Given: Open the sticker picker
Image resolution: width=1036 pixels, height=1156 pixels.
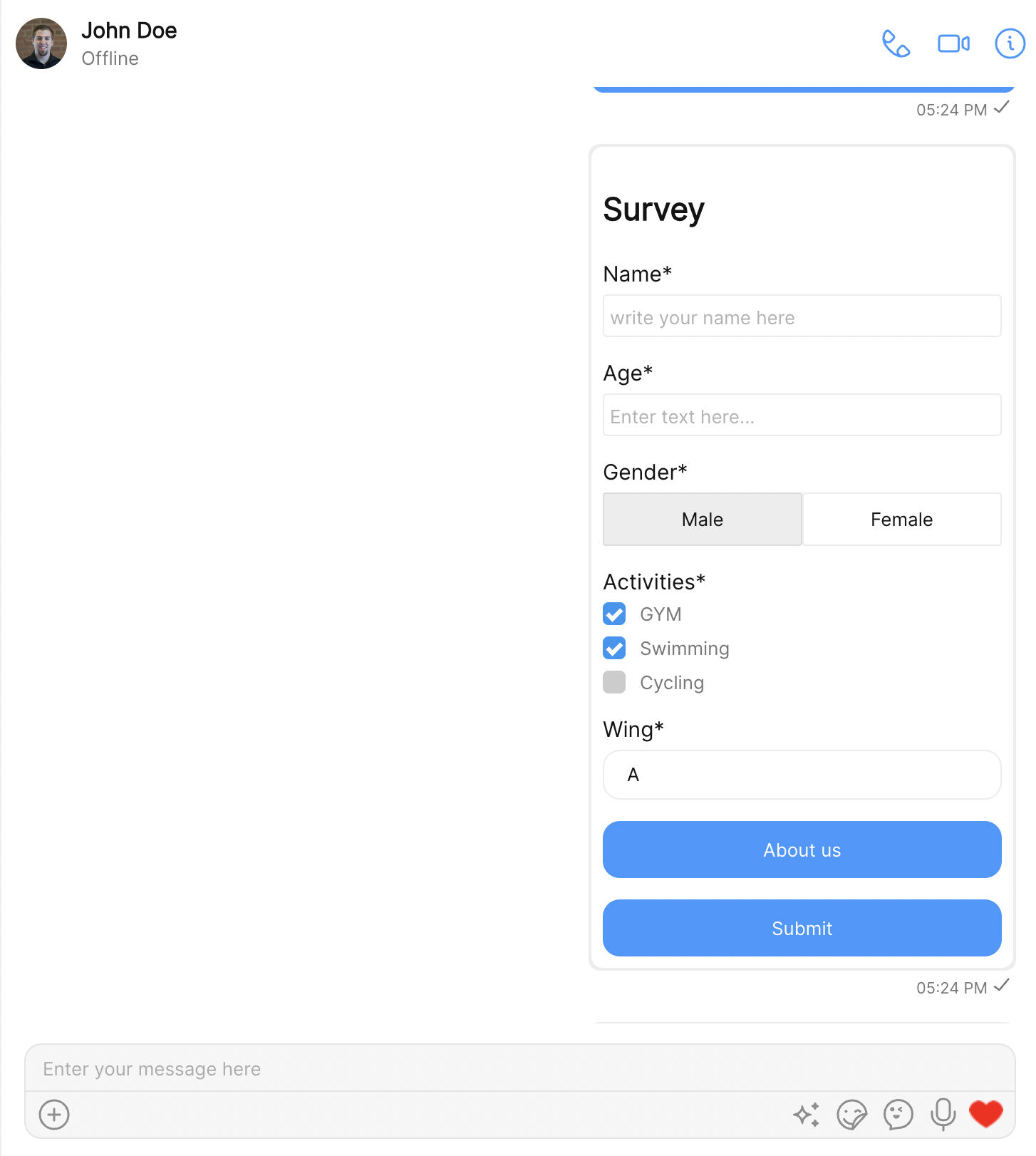Looking at the screenshot, I should 852,1115.
